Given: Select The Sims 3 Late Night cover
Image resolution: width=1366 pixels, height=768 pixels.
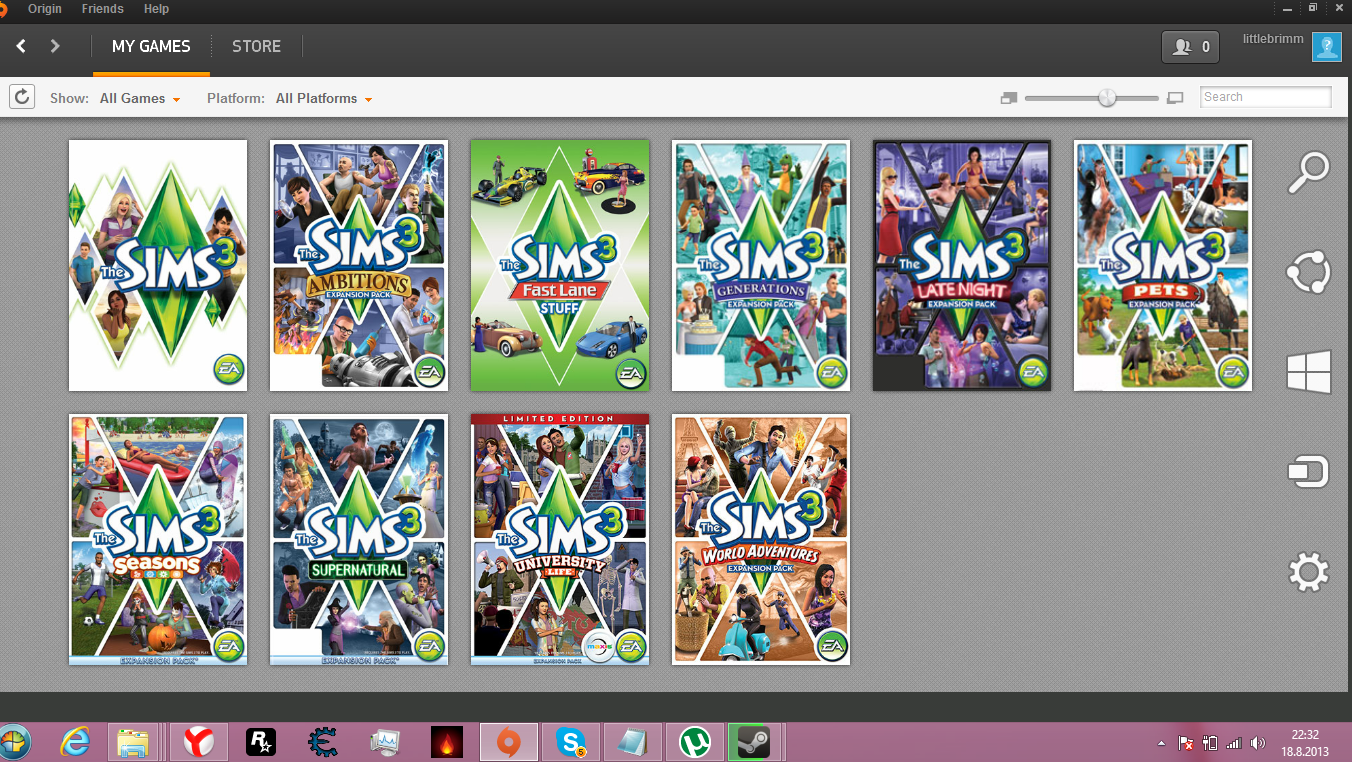Looking at the screenshot, I should [x=962, y=265].
